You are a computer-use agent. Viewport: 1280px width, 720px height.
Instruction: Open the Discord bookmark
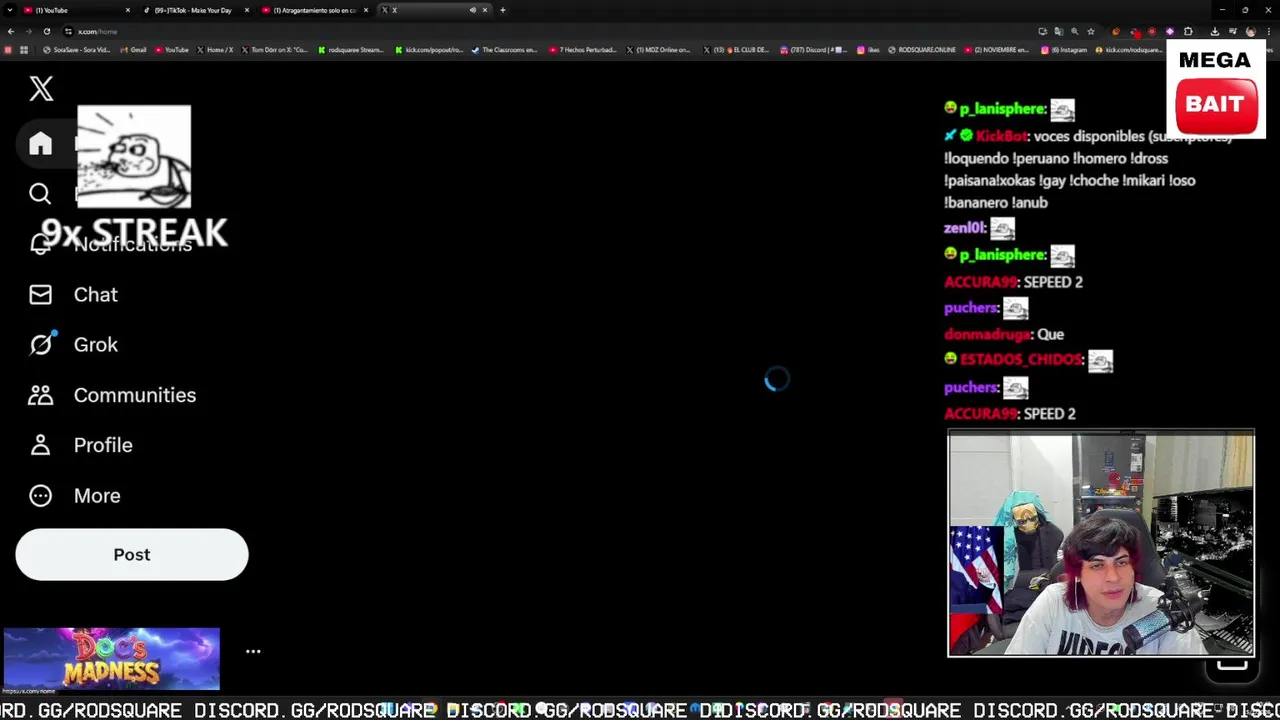click(x=815, y=49)
